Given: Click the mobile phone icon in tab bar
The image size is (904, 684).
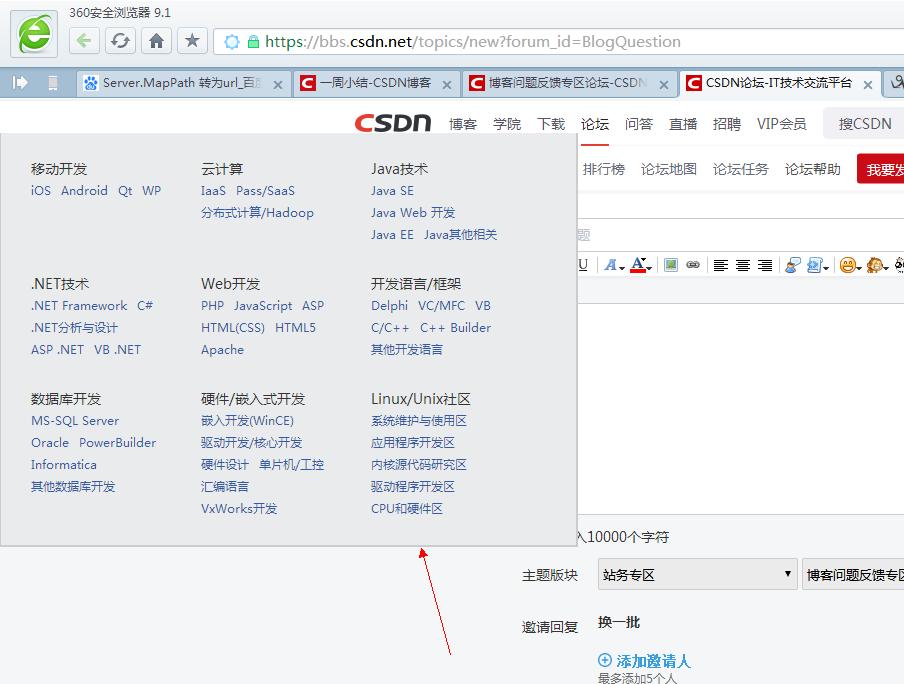Looking at the screenshot, I should click(52, 83).
